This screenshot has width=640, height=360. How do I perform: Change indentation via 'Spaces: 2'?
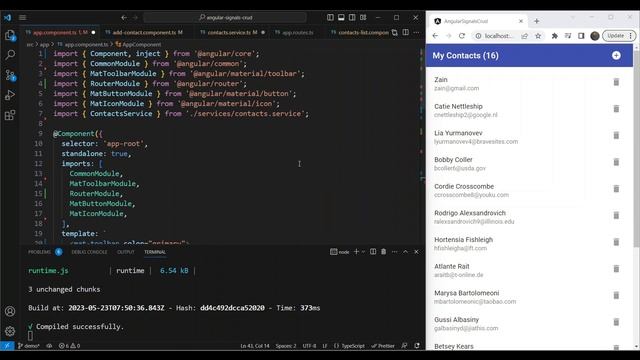tap(286, 346)
